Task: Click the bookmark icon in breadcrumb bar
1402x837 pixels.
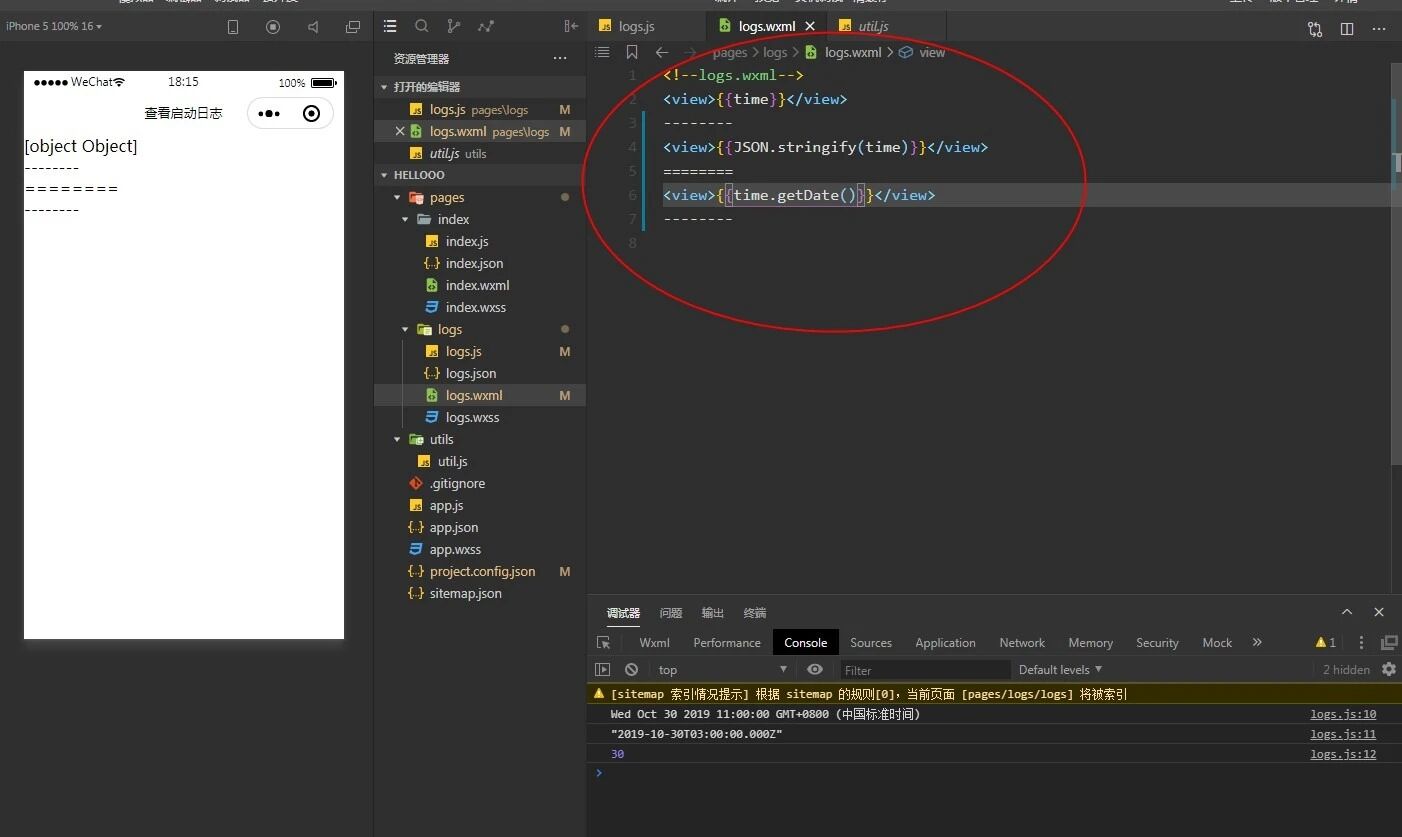Action: 632,52
